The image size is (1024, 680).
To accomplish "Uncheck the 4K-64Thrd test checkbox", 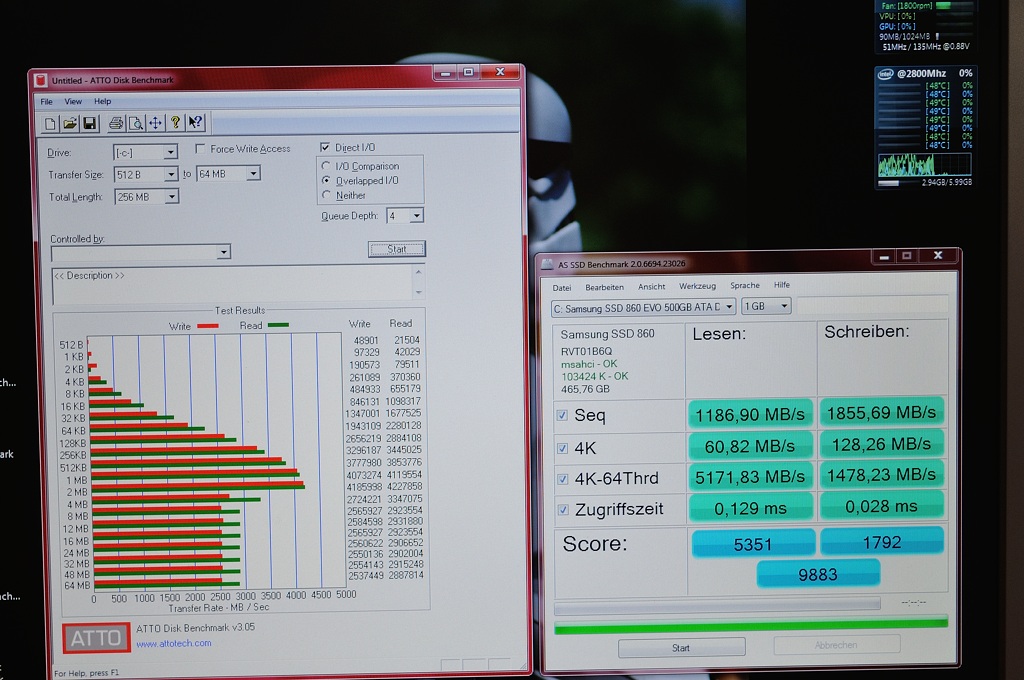I will point(562,479).
